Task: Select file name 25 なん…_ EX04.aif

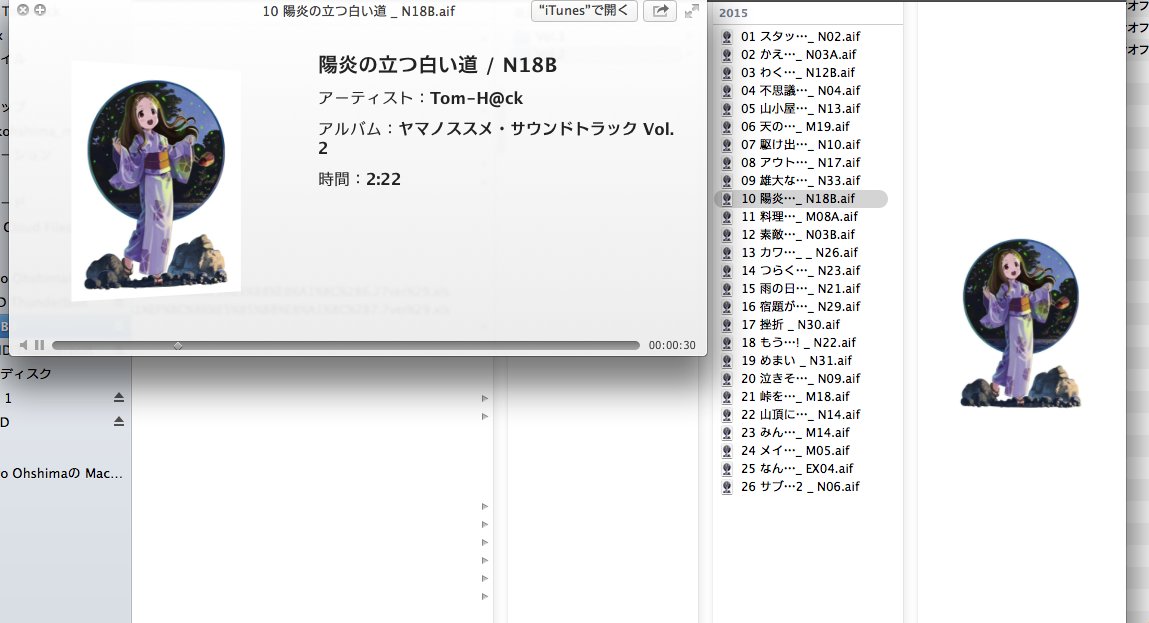Action: pyautogui.click(x=797, y=468)
